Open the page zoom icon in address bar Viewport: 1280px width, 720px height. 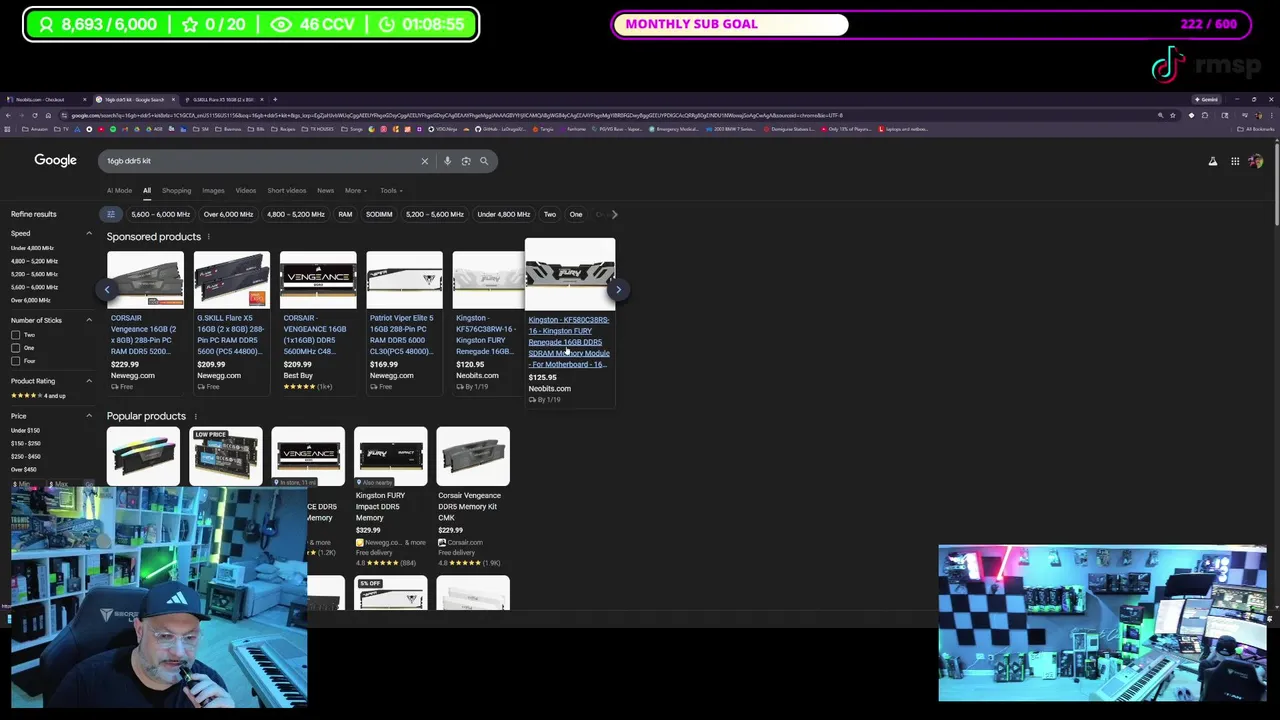(x=1160, y=115)
